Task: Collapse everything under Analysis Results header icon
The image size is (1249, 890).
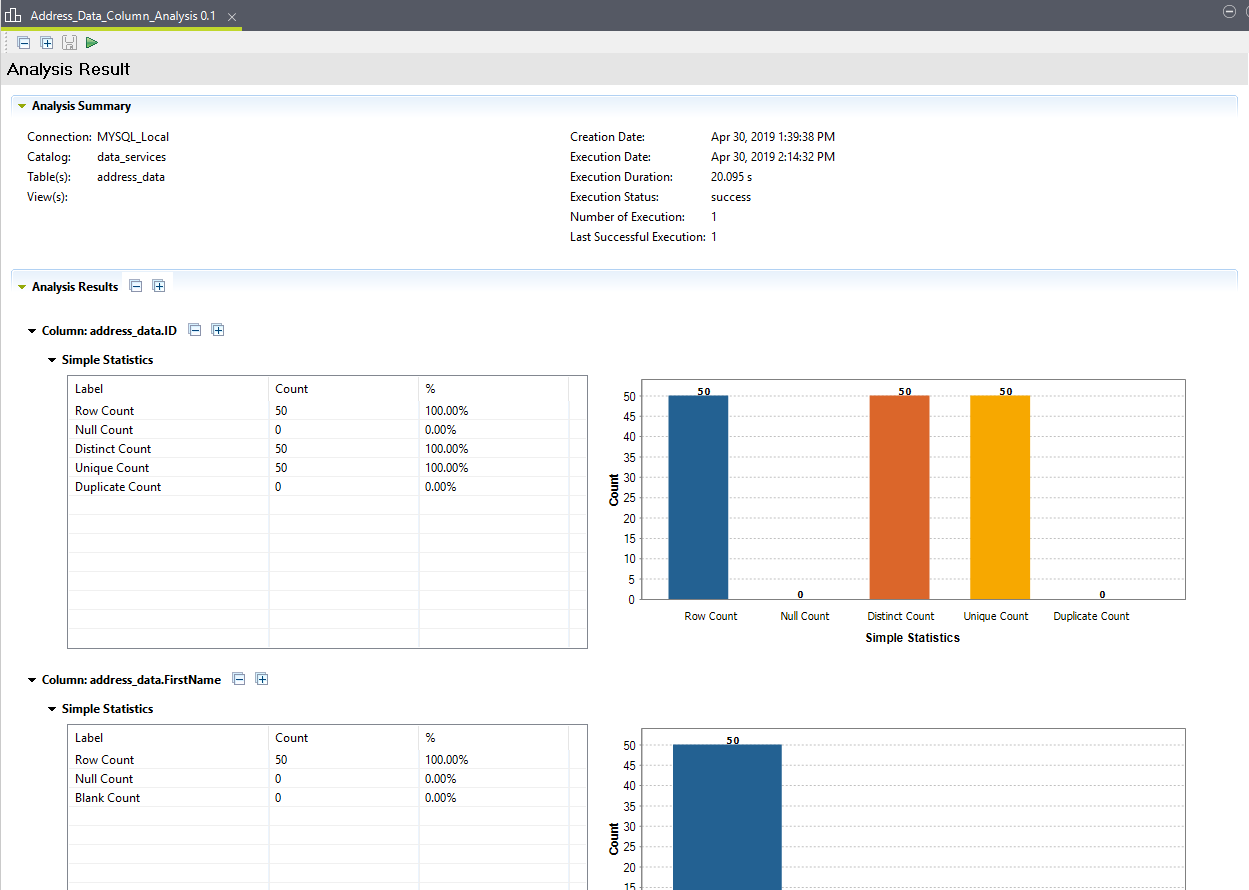Action: 135,285
